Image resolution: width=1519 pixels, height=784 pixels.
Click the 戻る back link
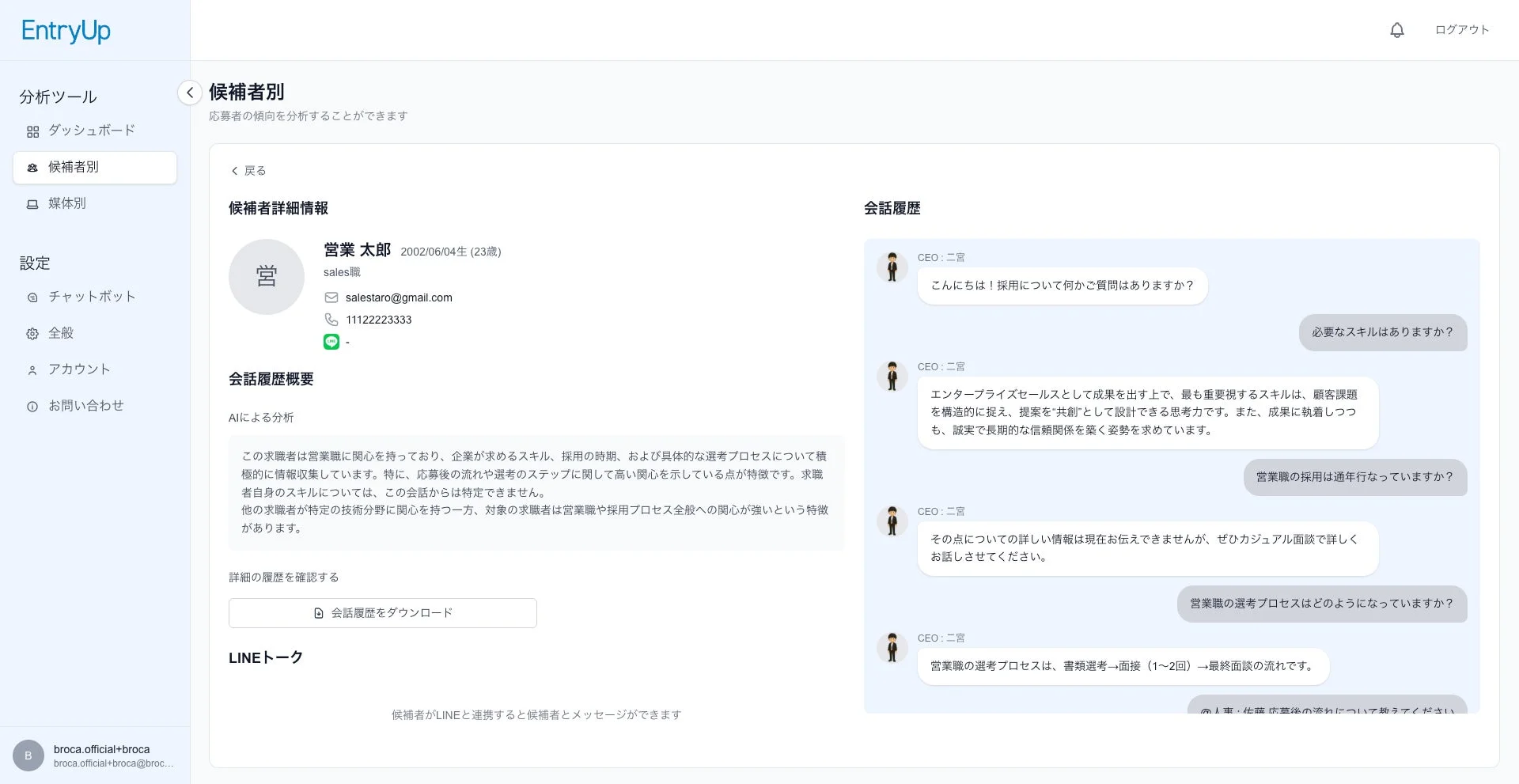pyautogui.click(x=248, y=170)
